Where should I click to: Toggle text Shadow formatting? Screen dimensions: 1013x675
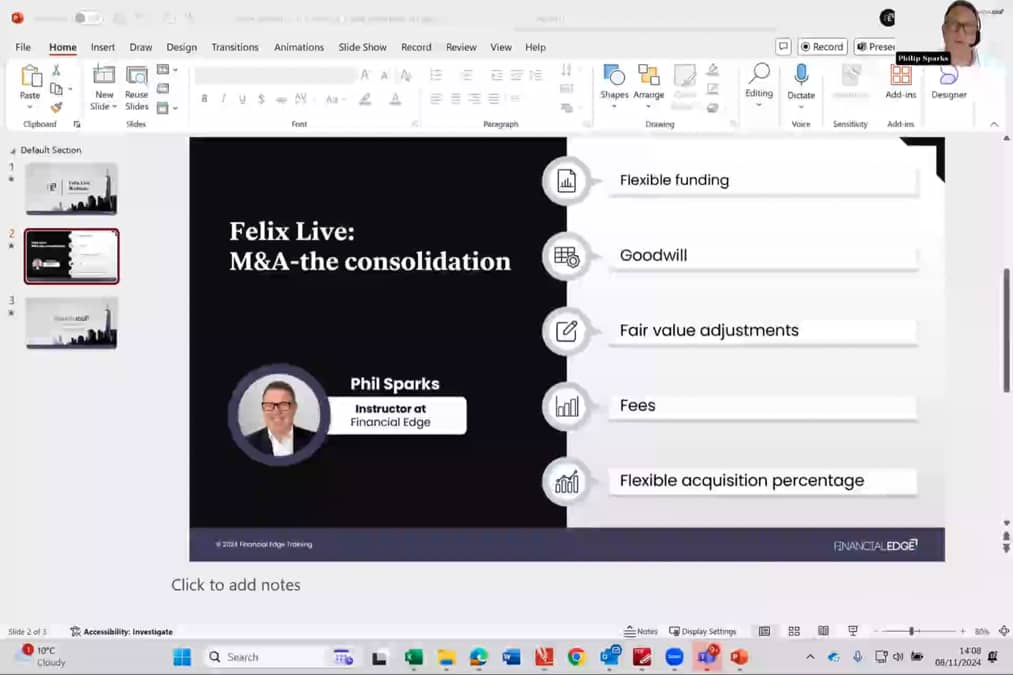[x=261, y=99]
